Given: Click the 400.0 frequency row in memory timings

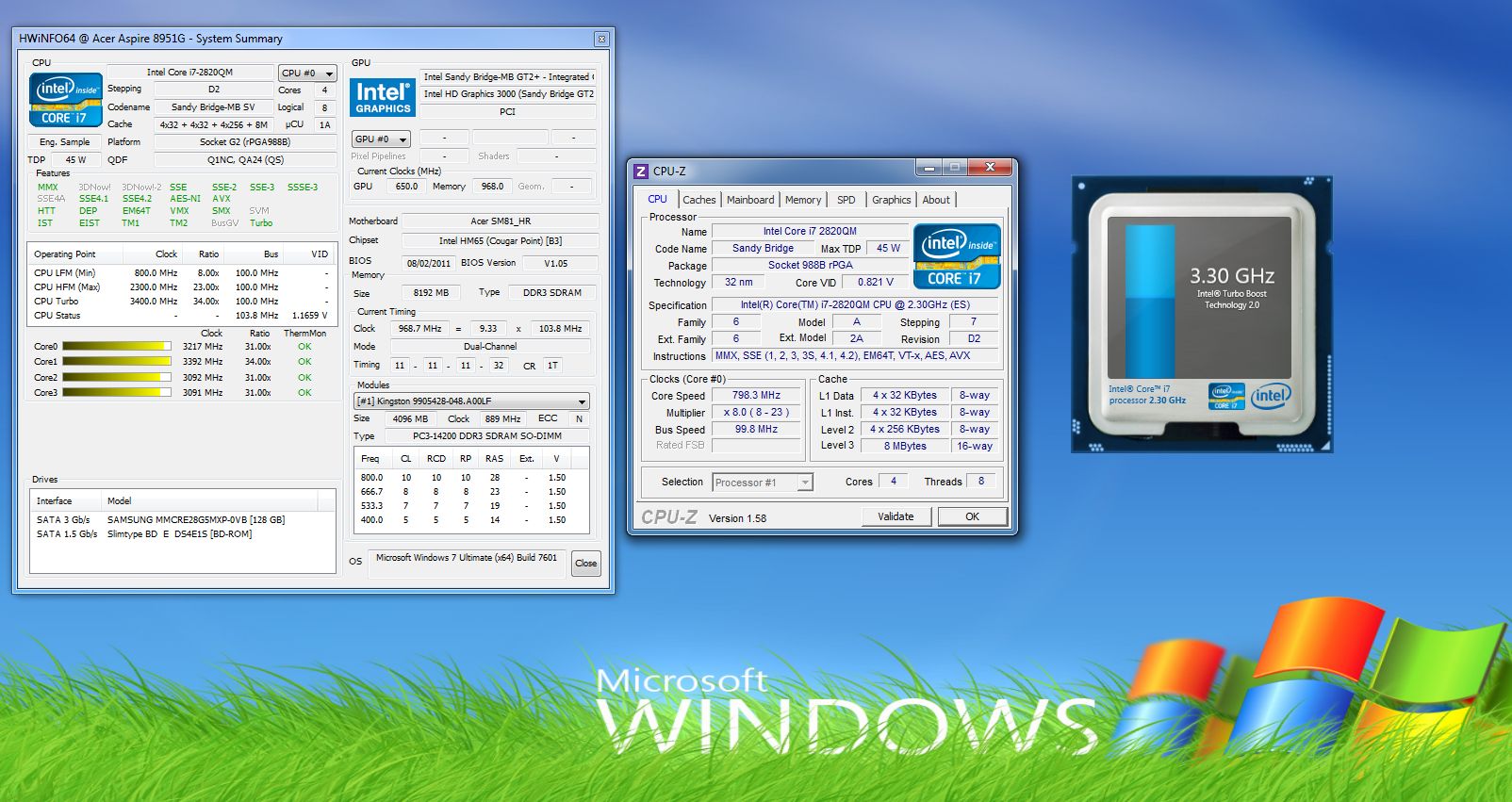Looking at the screenshot, I should [471, 520].
